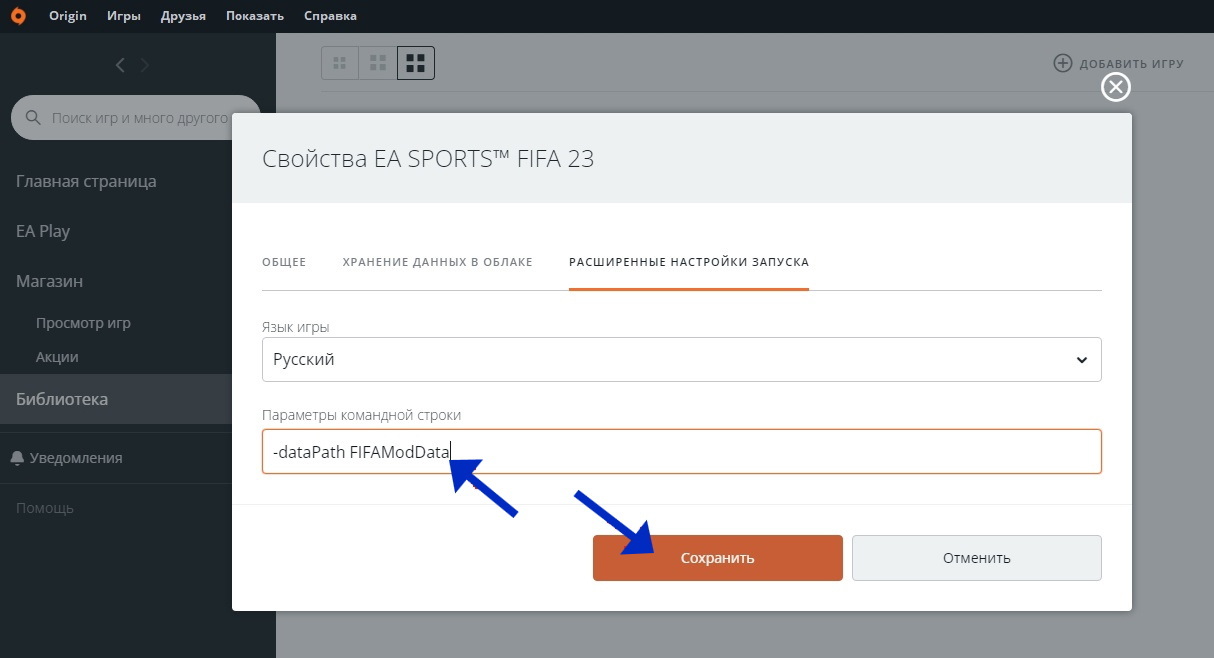This screenshot has width=1214, height=658.
Task: Switch to medium tile view
Action: (378, 63)
